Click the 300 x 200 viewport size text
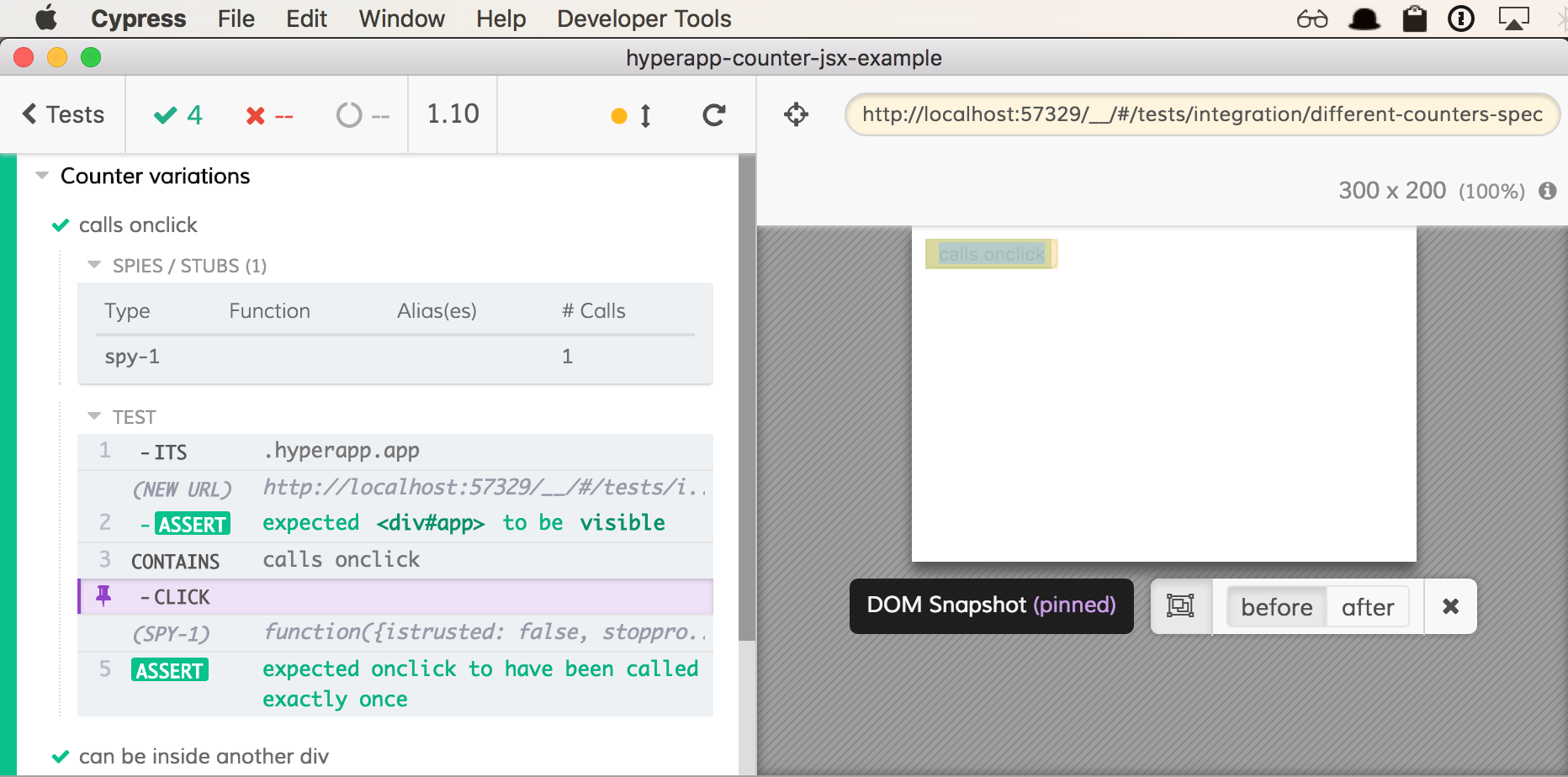 point(1392,190)
